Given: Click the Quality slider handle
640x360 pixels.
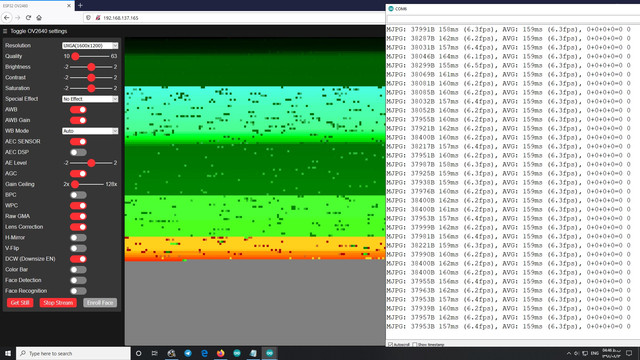Looking at the screenshot, I should [x=75, y=56].
